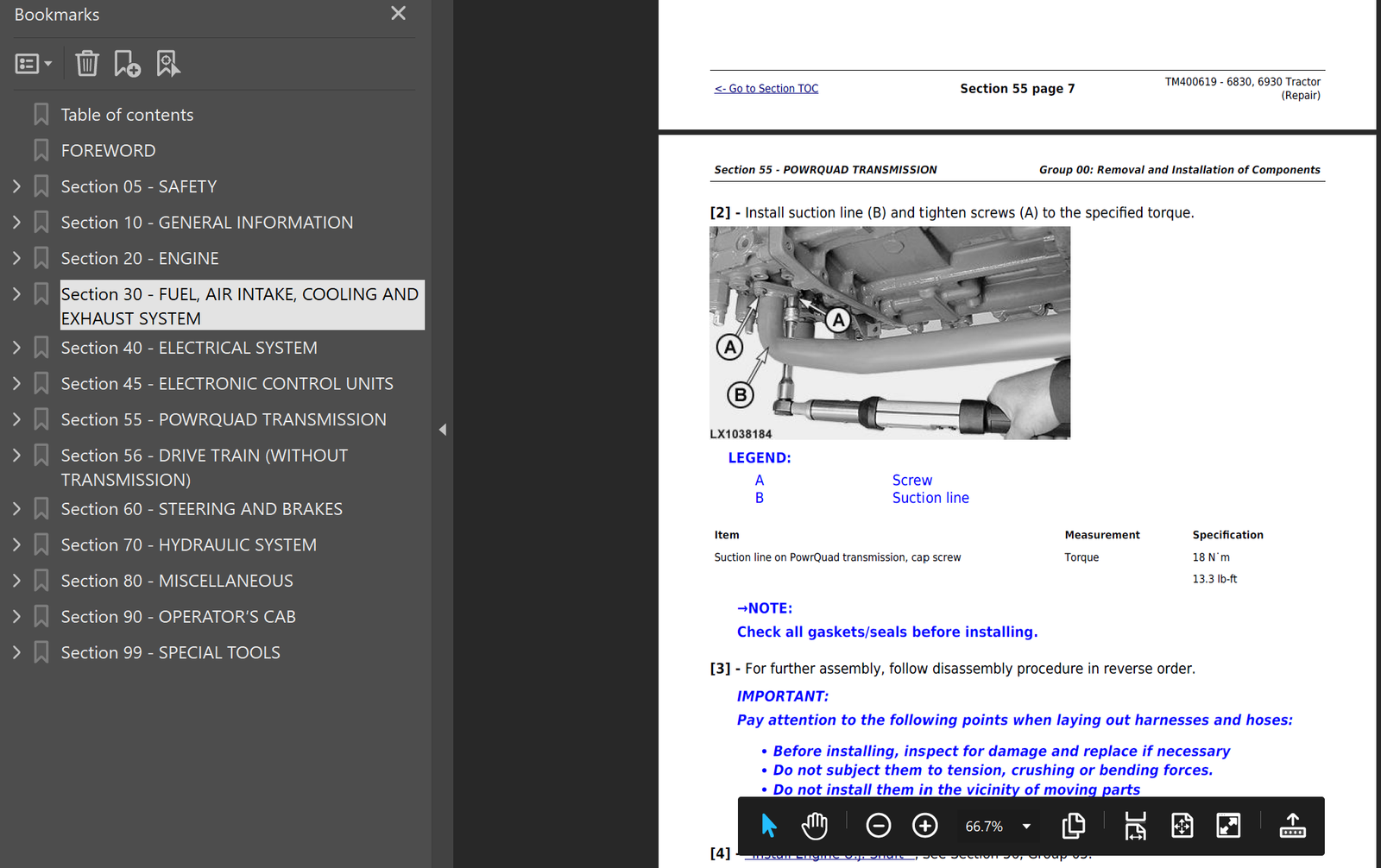Dock the floating toolbar icon
The image size is (1381, 868).
(x=1293, y=827)
